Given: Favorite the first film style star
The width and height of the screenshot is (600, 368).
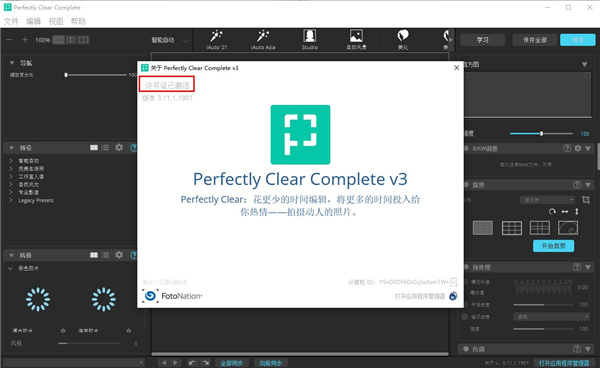Looking at the screenshot, I should pyautogui.click(x=63, y=331).
